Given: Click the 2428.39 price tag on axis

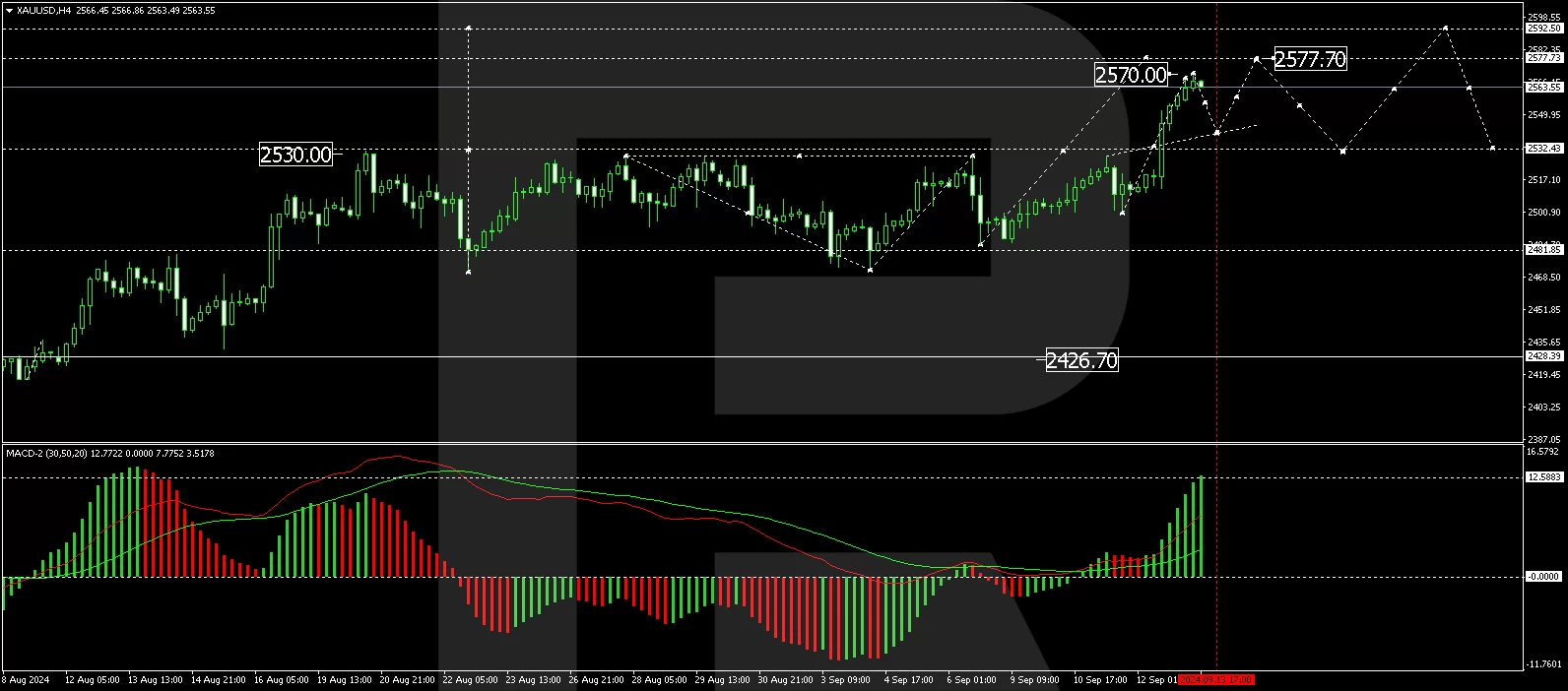Looking at the screenshot, I should [x=1543, y=356].
